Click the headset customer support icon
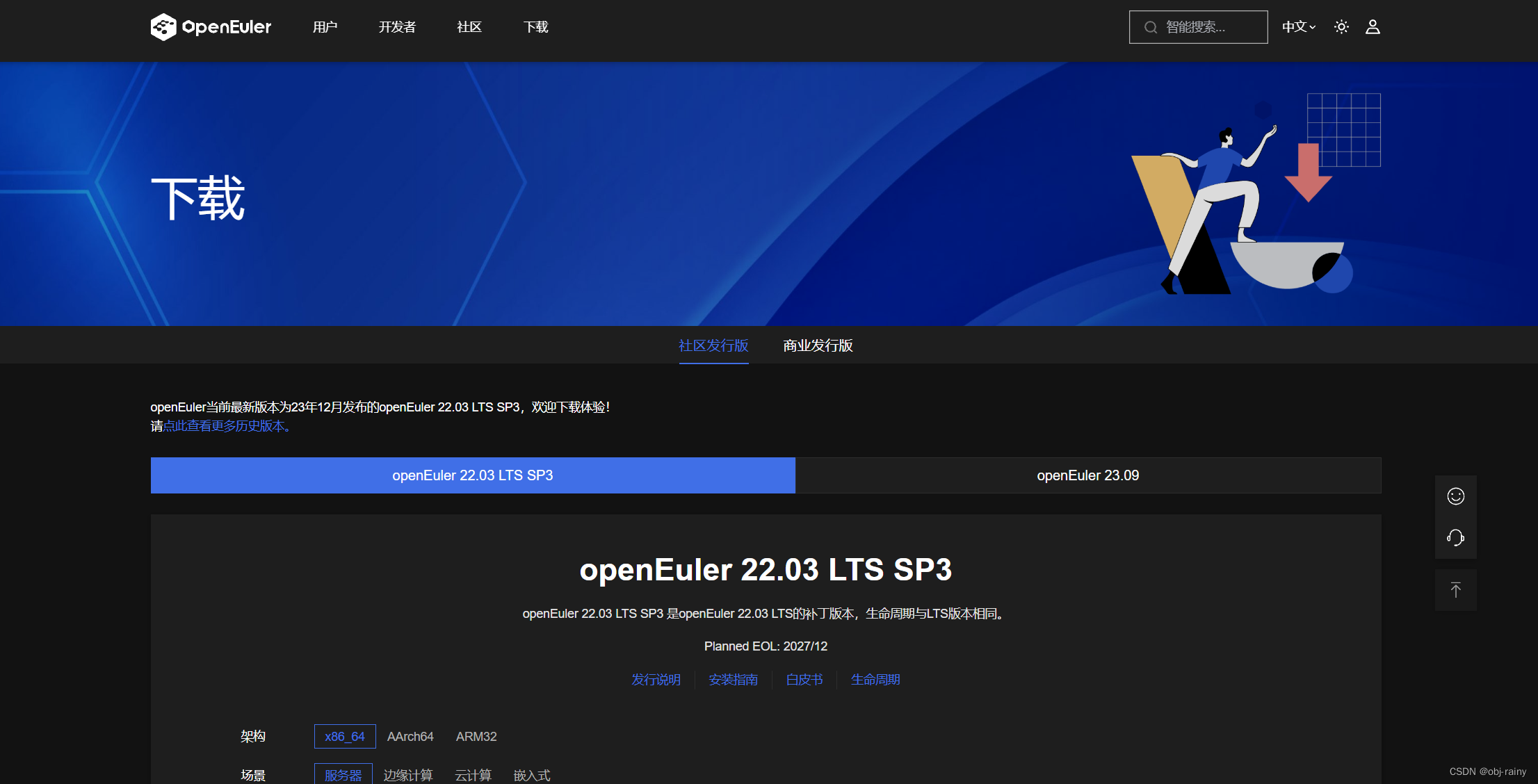This screenshot has height=784, width=1538. (1455, 537)
